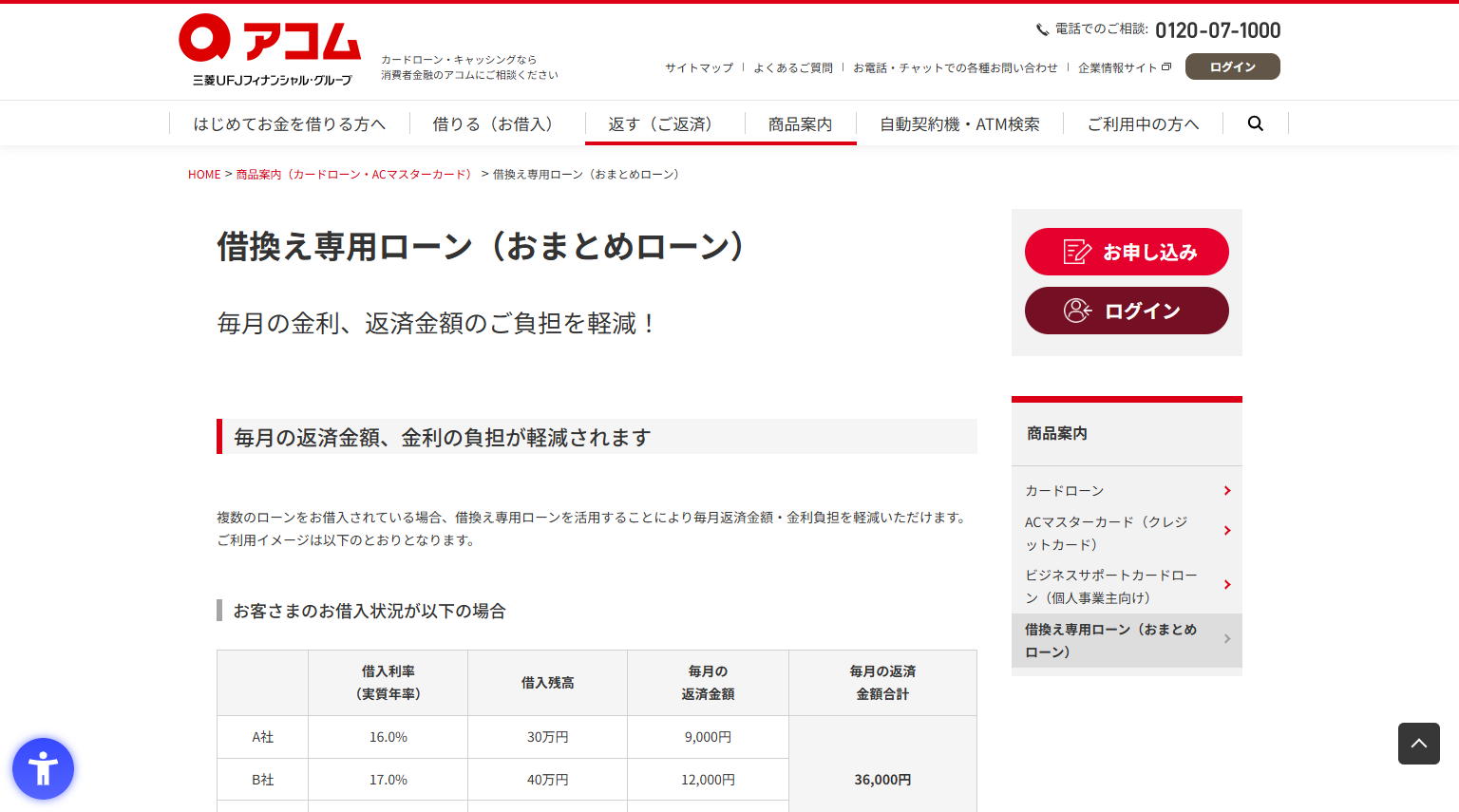This screenshot has height=812, width=1459.
Task: Open the accessibility widget icon
Action: coord(43,768)
